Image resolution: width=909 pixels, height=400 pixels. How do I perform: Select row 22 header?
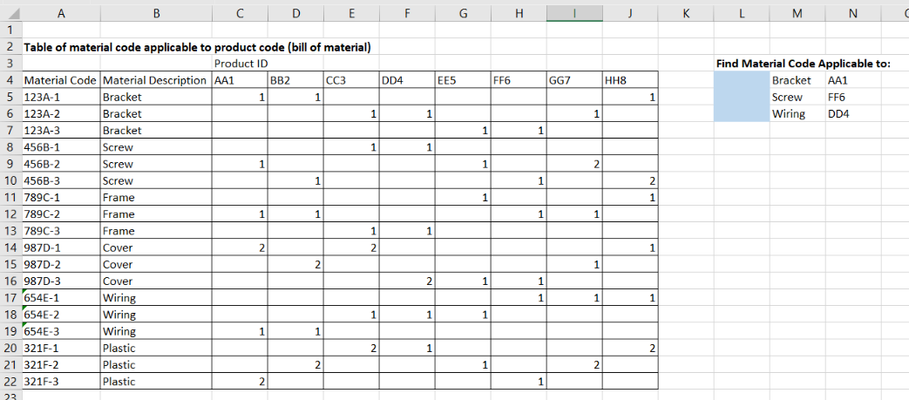[x=11, y=381]
